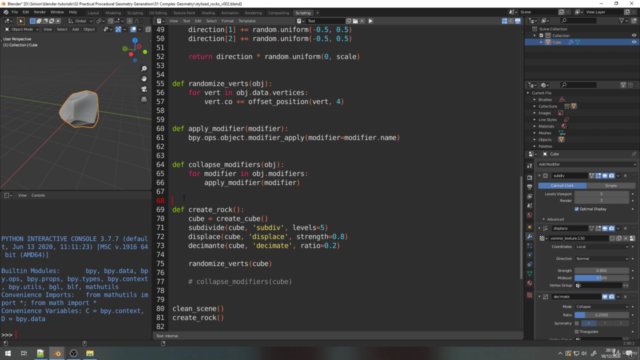Open the Windows Start menu
The width and height of the screenshot is (640, 360).
[8, 353]
